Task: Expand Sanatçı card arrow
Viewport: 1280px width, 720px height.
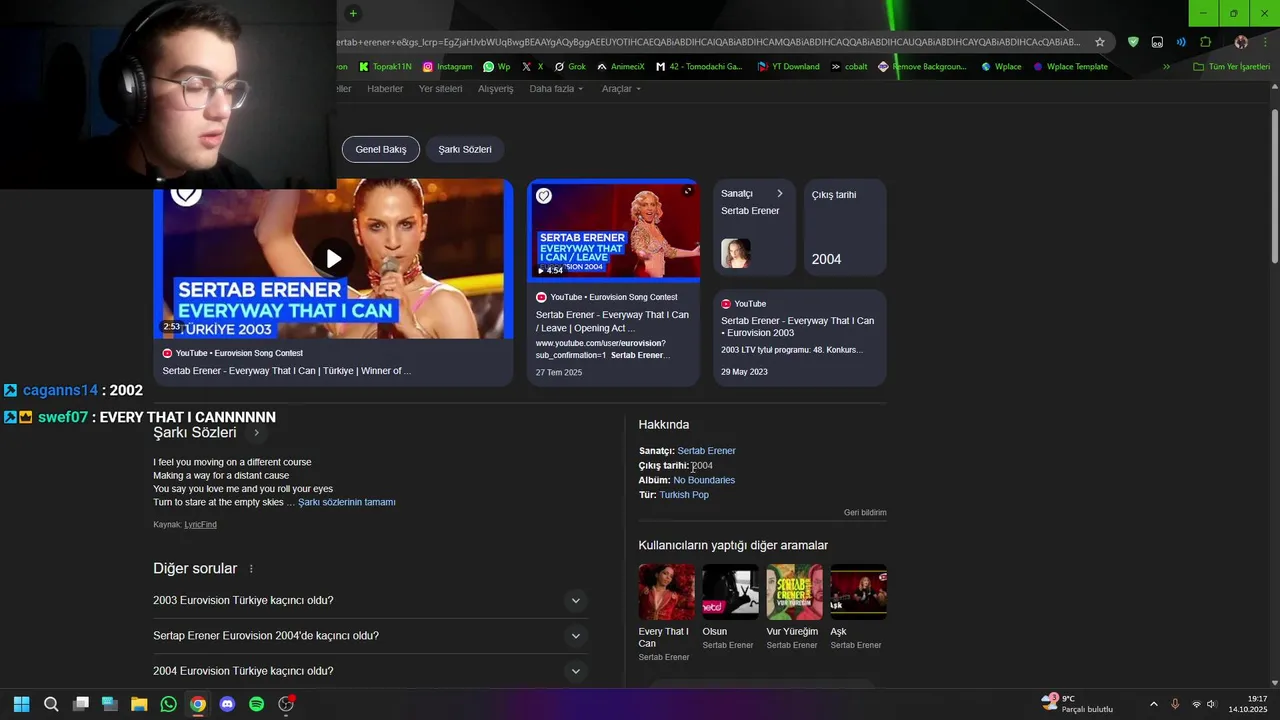Action: click(x=779, y=194)
